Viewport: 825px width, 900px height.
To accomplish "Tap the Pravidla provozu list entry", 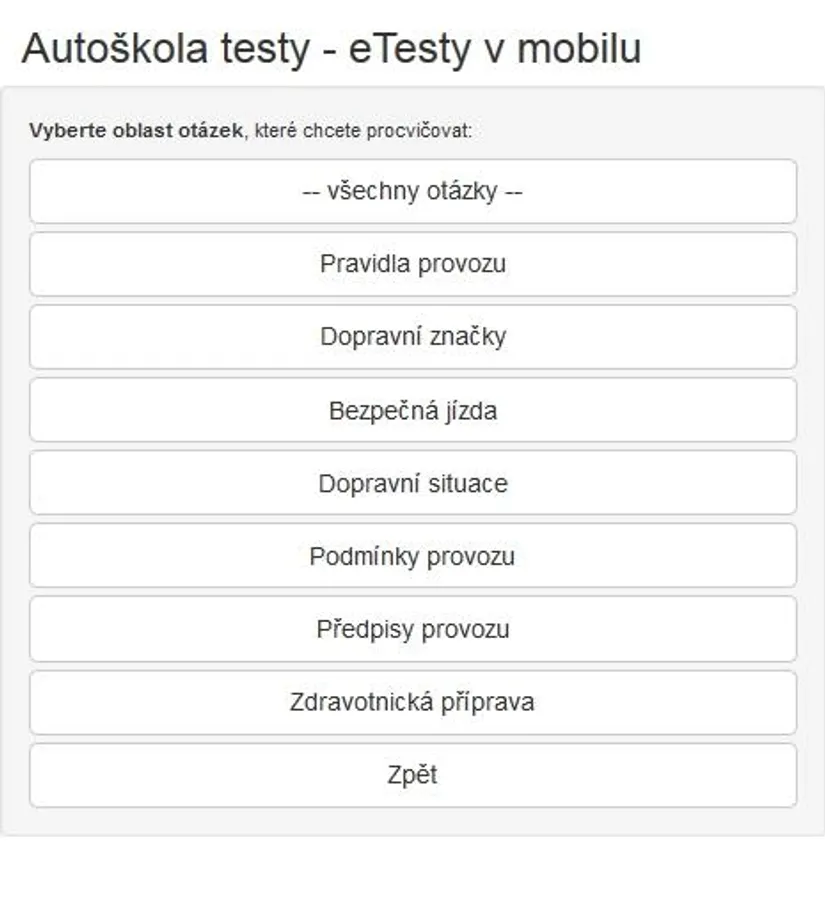I will click(x=413, y=264).
